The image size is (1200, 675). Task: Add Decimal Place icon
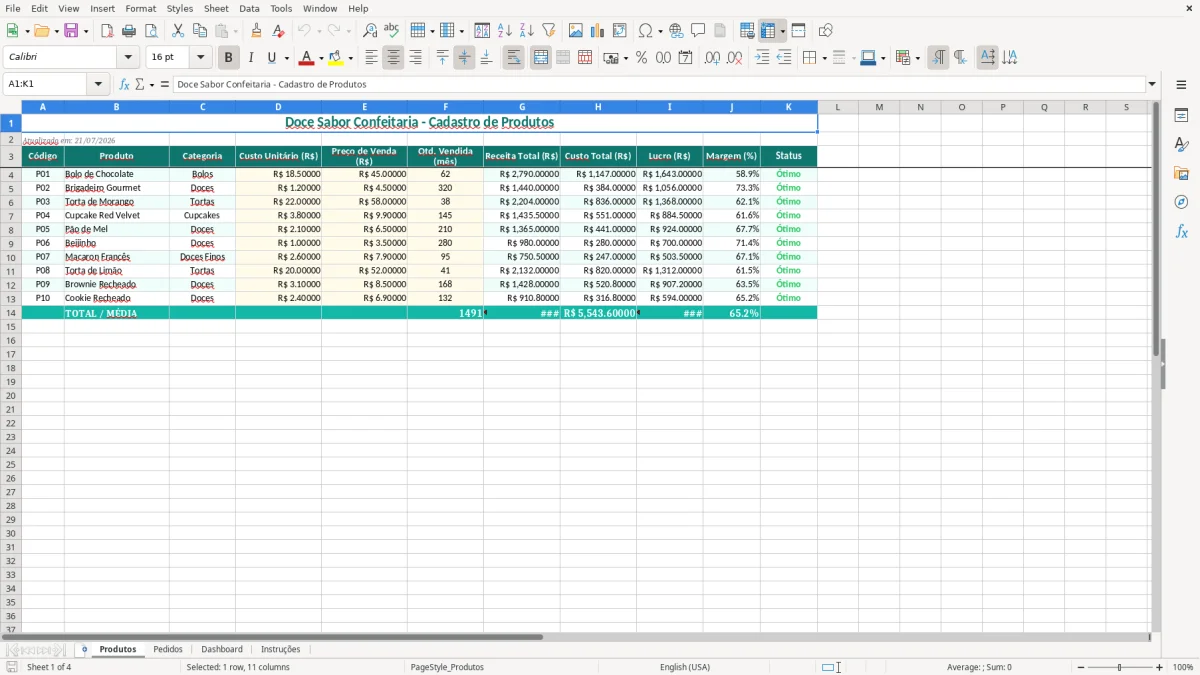pos(713,58)
